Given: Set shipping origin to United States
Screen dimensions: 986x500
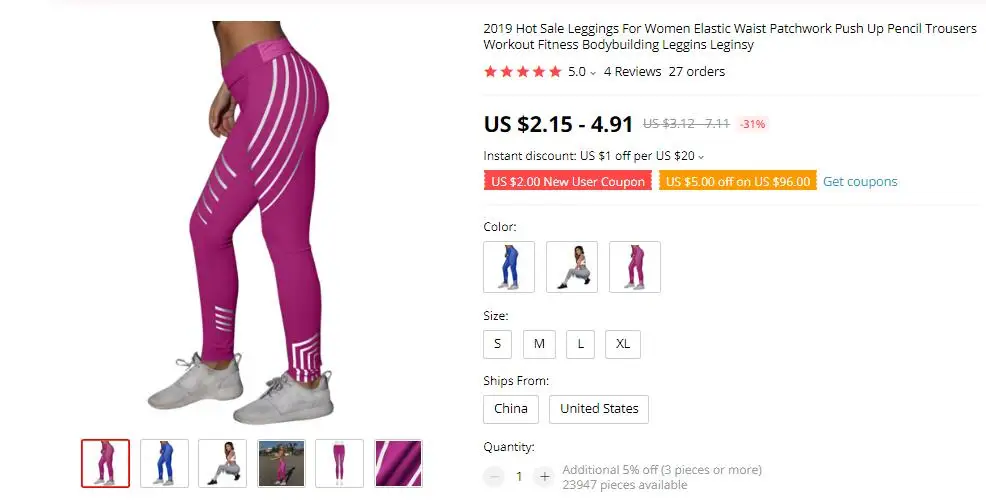Looking at the screenshot, I should click(599, 409).
